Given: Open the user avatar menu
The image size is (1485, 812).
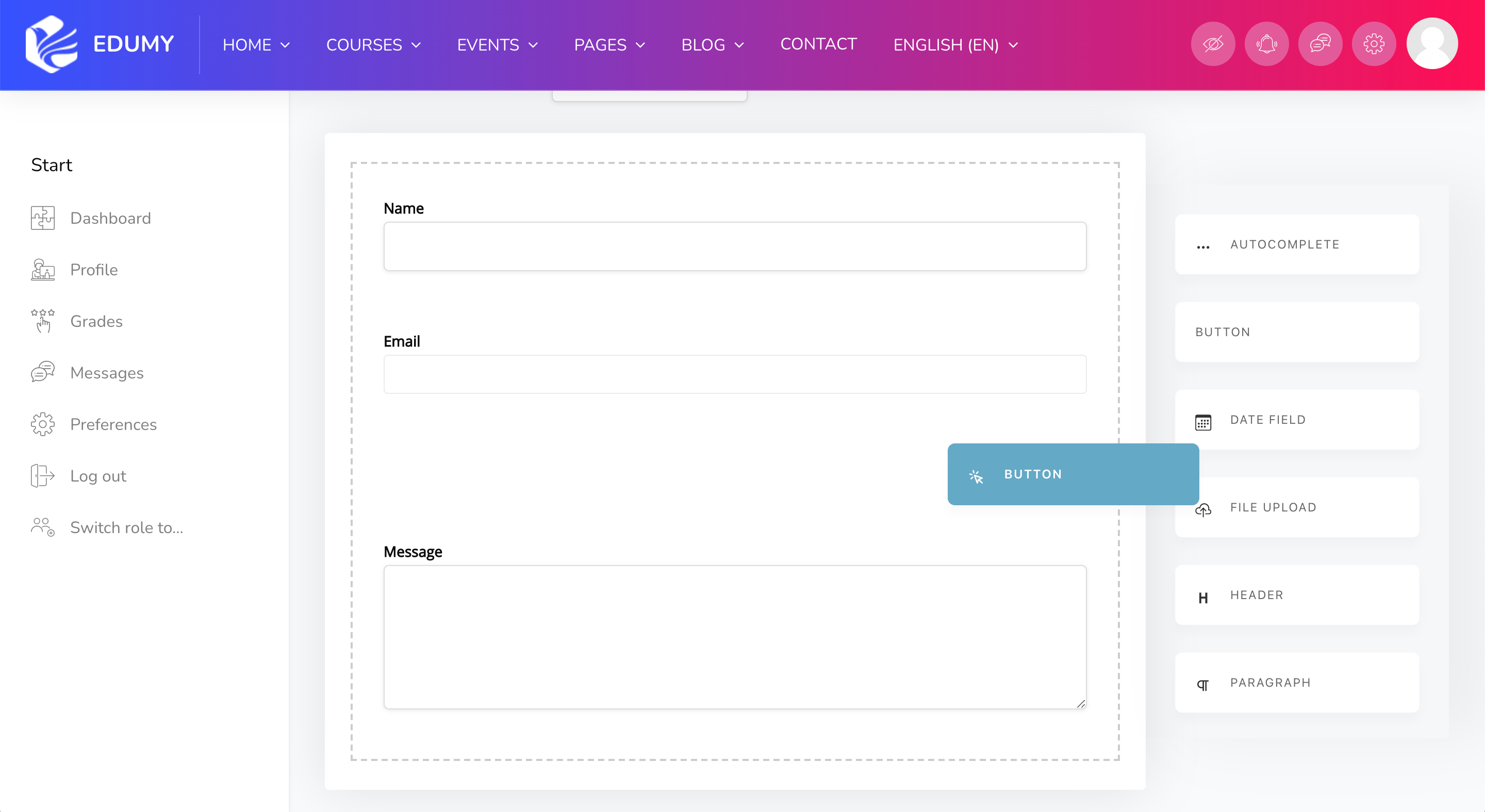Looking at the screenshot, I should point(1432,44).
